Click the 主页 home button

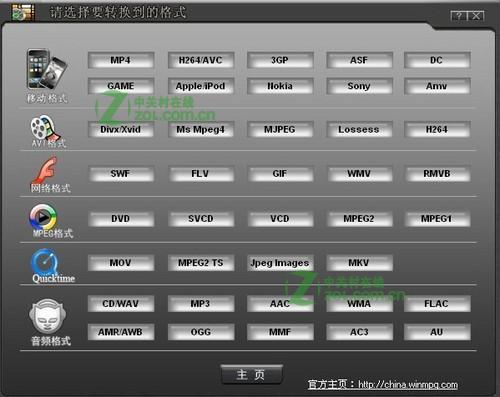pyautogui.click(x=251, y=375)
